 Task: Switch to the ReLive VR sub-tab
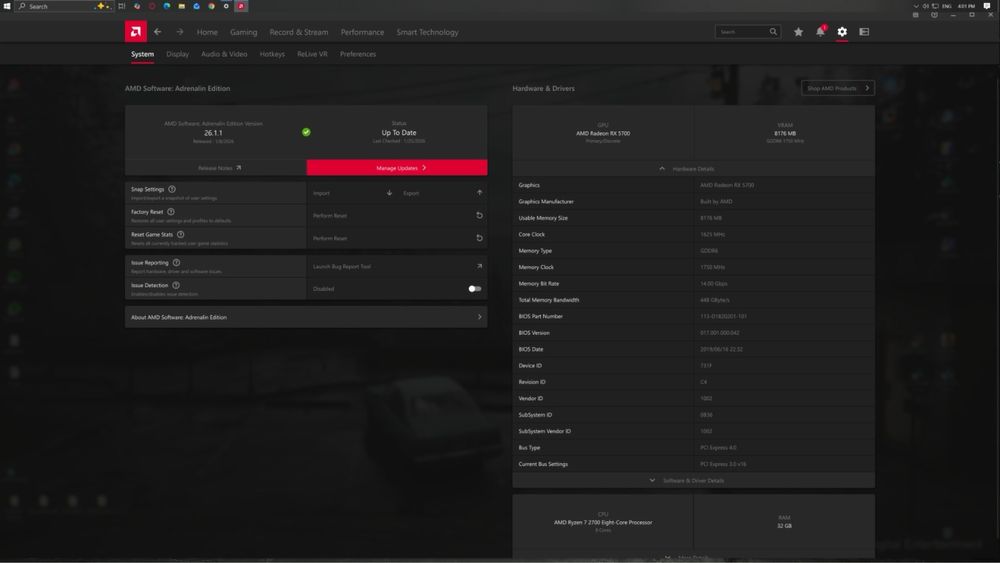pyautogui.click(x=312, y=54)
